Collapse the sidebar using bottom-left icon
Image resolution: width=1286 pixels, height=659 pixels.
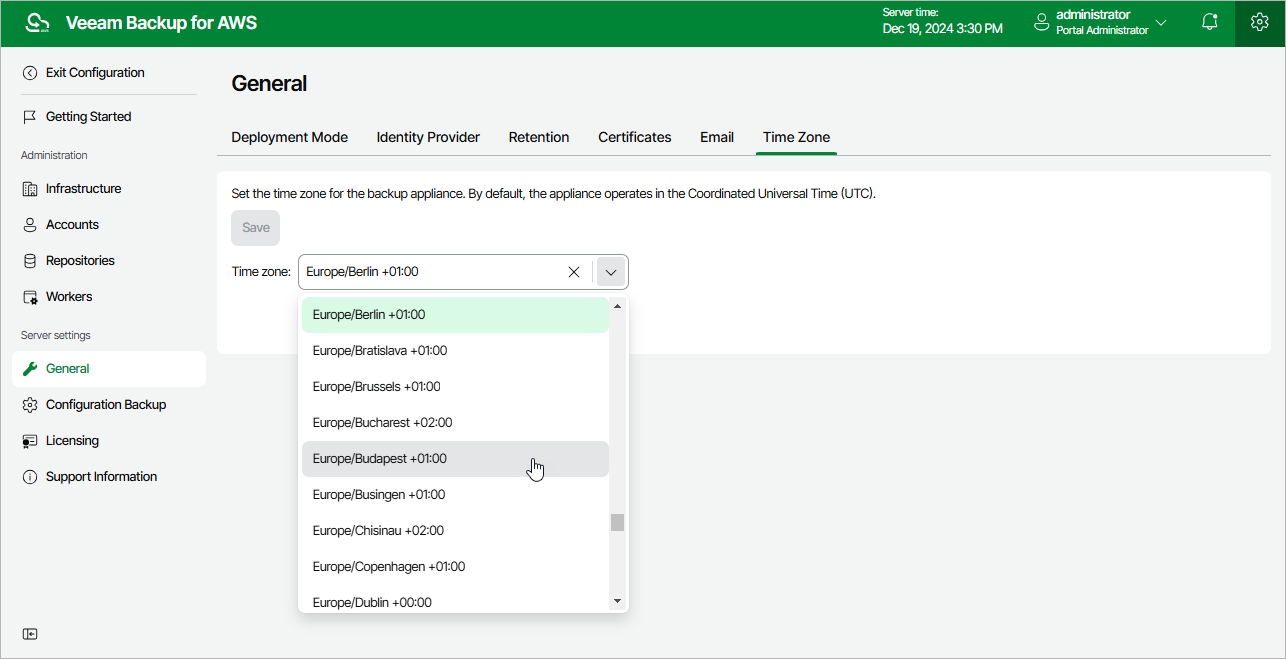30,634
